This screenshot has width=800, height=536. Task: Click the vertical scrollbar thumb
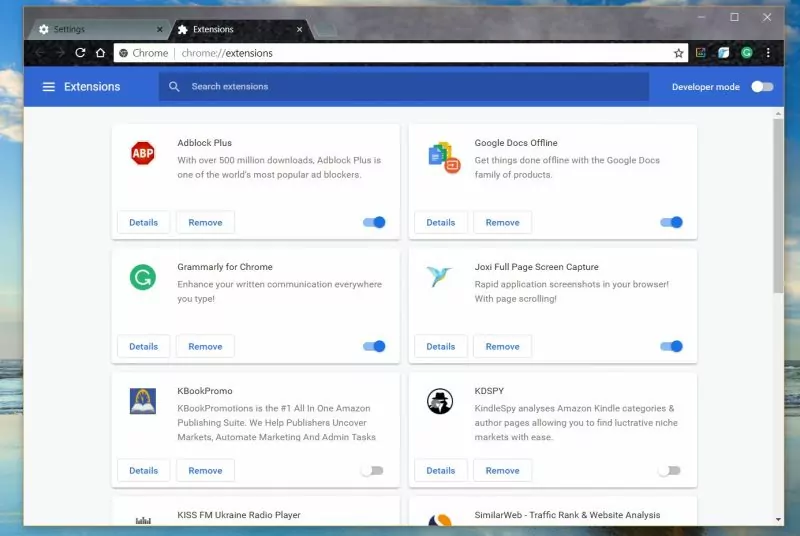tap(778, 206)
